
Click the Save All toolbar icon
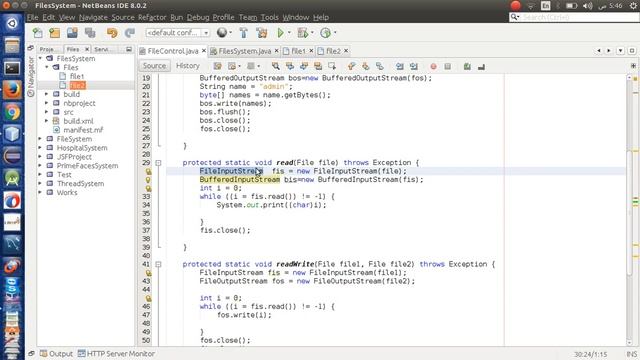90,33
